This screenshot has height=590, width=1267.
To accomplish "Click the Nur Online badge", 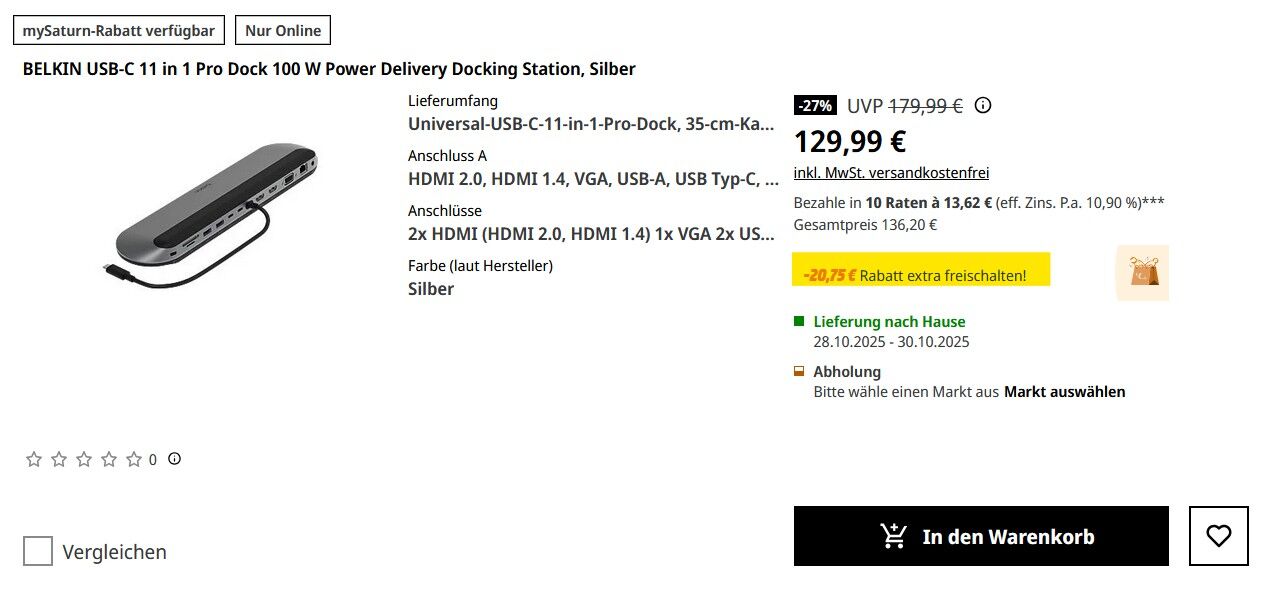I will pyautogui.click(x=283, y=31).
